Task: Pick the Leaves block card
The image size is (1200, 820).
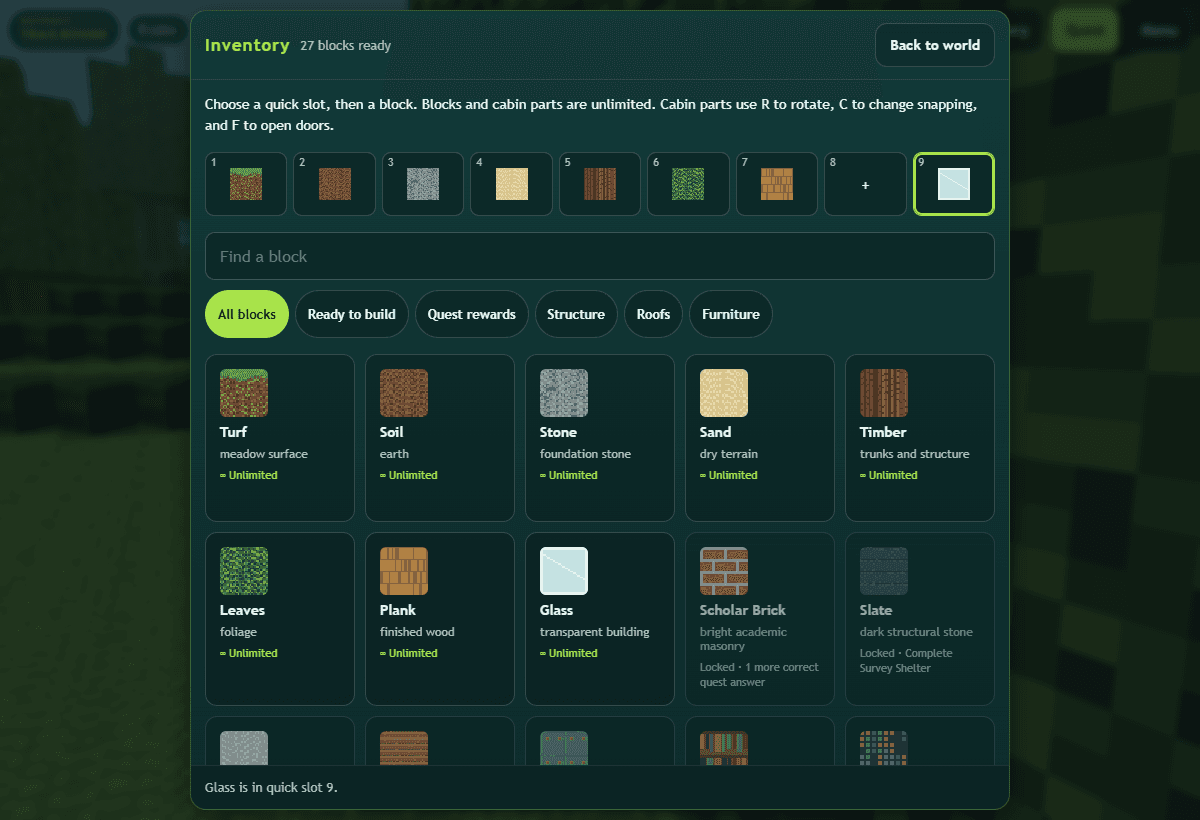Action: (280, 619)
